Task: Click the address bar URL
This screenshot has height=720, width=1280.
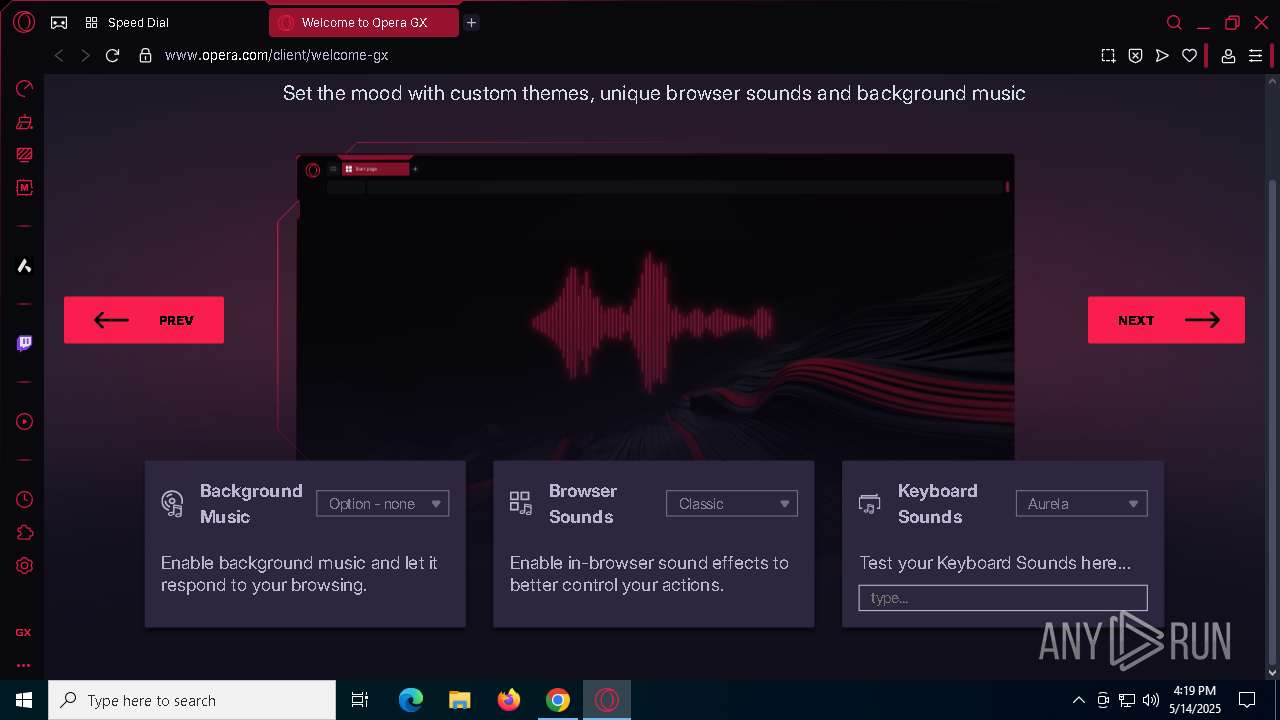Action: pos(276,56)
